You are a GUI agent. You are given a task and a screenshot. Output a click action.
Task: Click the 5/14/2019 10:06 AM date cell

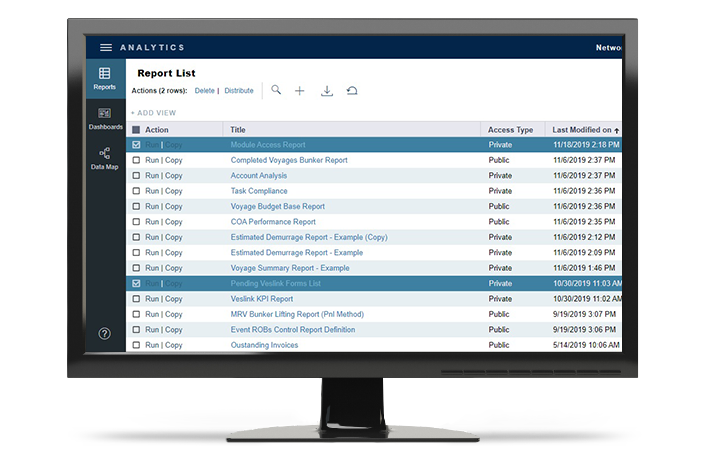(586, 345)
